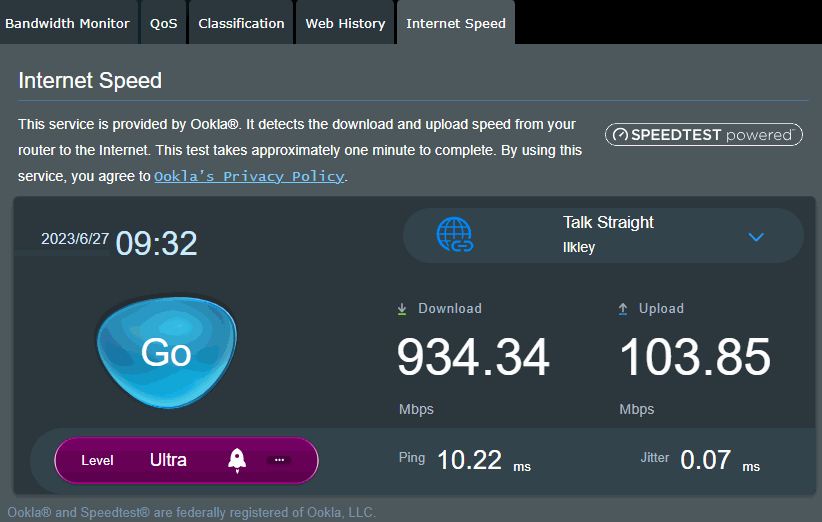Click the Ultra level label
Image resolution: width=822 pixels, height=522 pixels.
(168, 460)
